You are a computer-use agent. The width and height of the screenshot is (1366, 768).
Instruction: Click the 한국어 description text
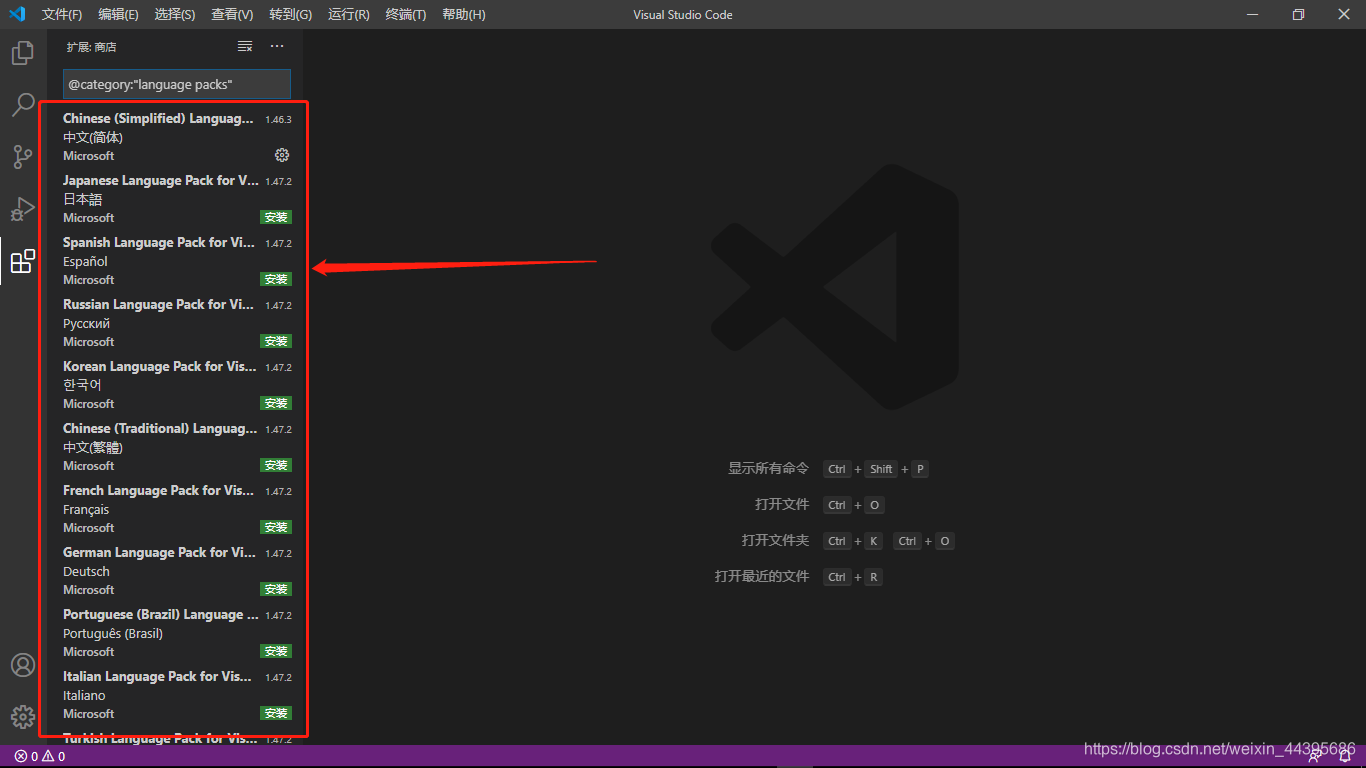coord(83,385)
